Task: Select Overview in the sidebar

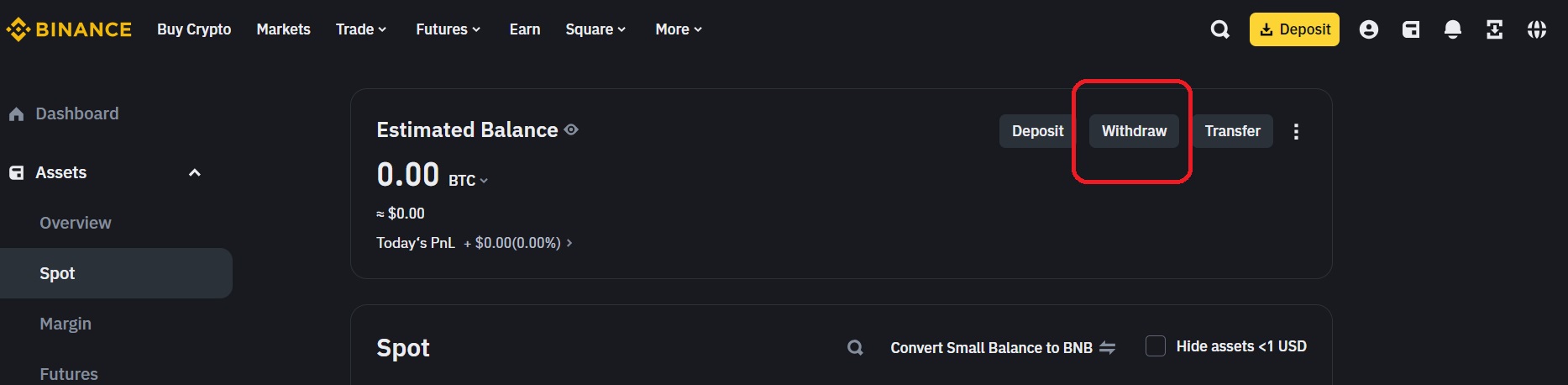Action: (x=76, y=223)
